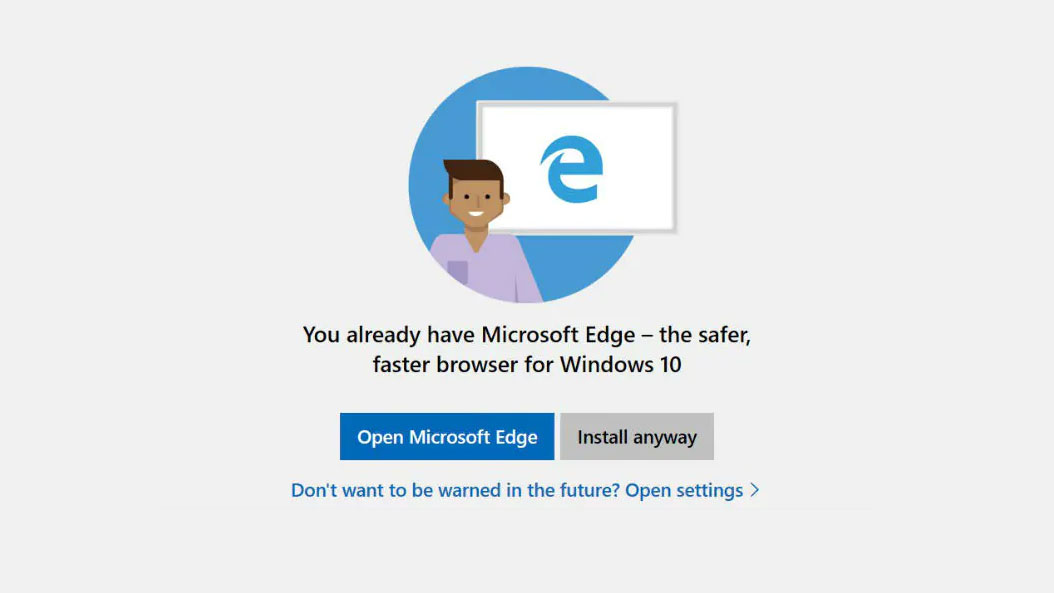1054x593 pixels.
Task: Click the words "Windows 10" in the heading
Action: (x=620, y=364)
